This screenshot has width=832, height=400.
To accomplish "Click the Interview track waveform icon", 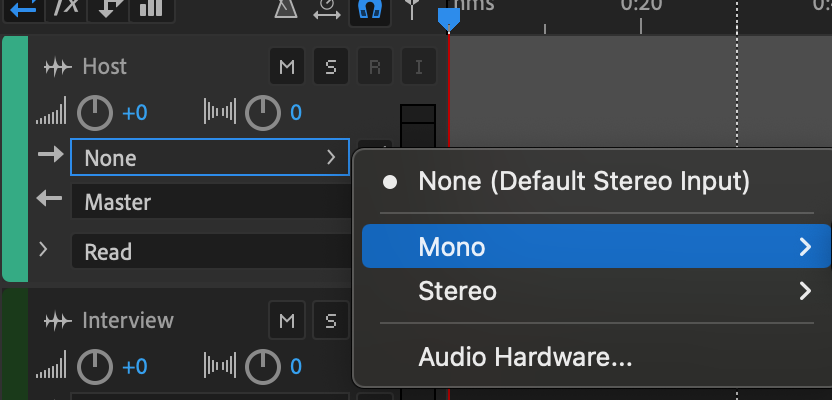I will click(x=59, y=321).
